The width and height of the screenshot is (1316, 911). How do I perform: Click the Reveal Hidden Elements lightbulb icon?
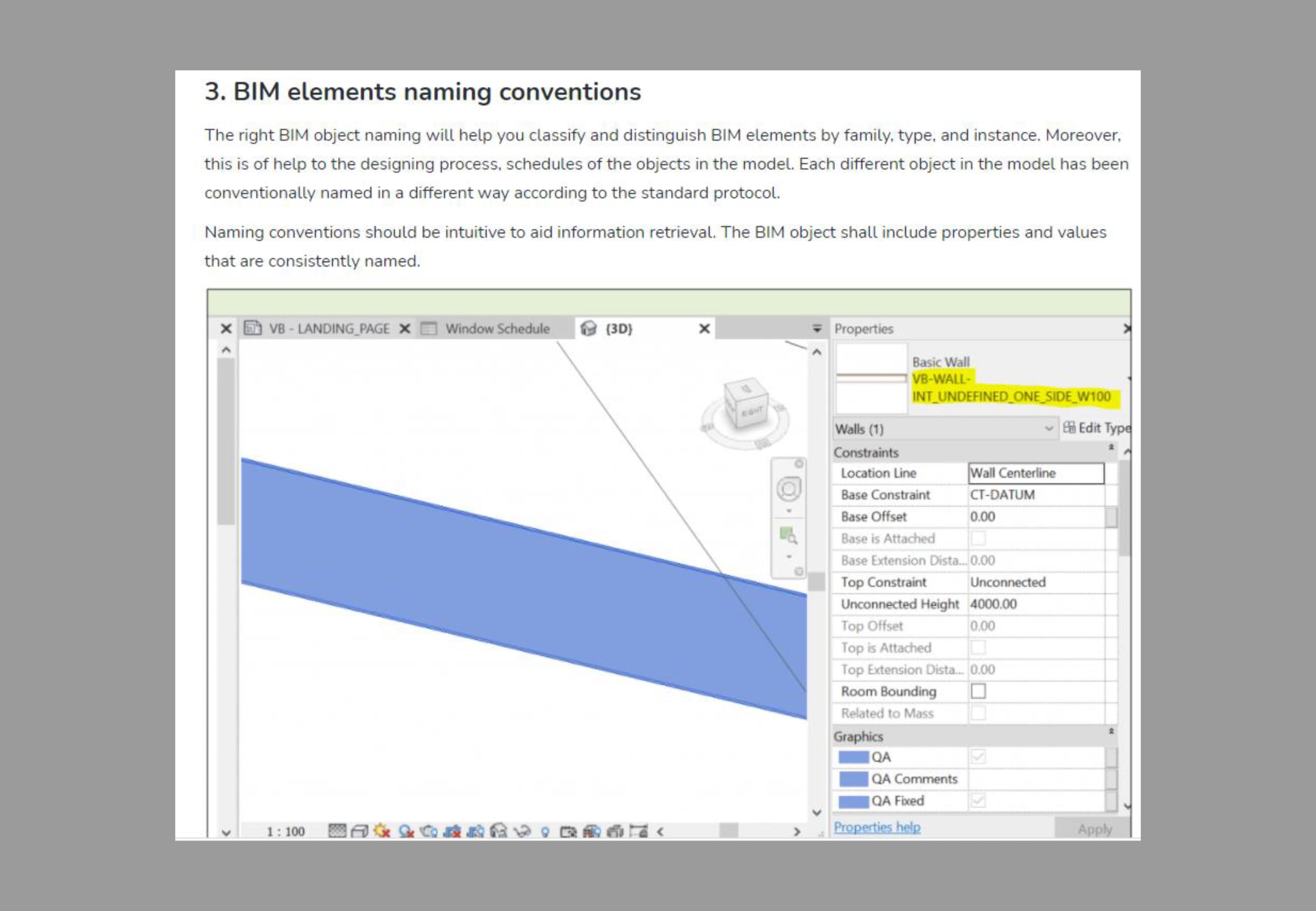[545, 832]
